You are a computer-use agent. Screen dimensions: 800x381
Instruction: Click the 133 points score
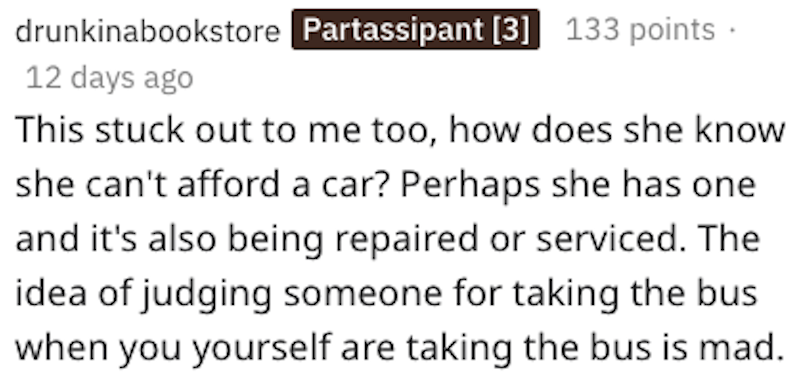(640, 31)
